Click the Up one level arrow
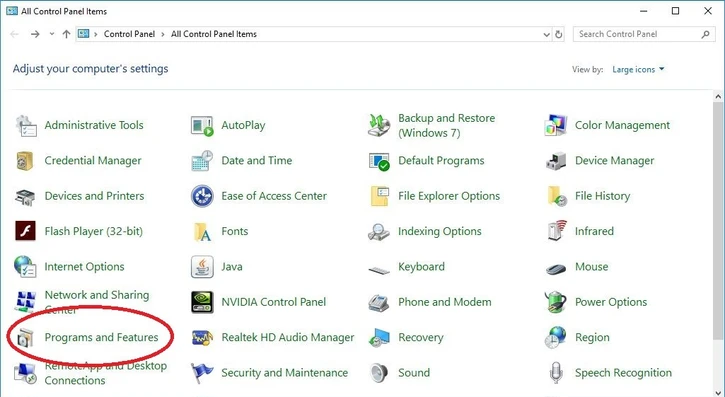The image size is (725, 397). pos(67,34)
